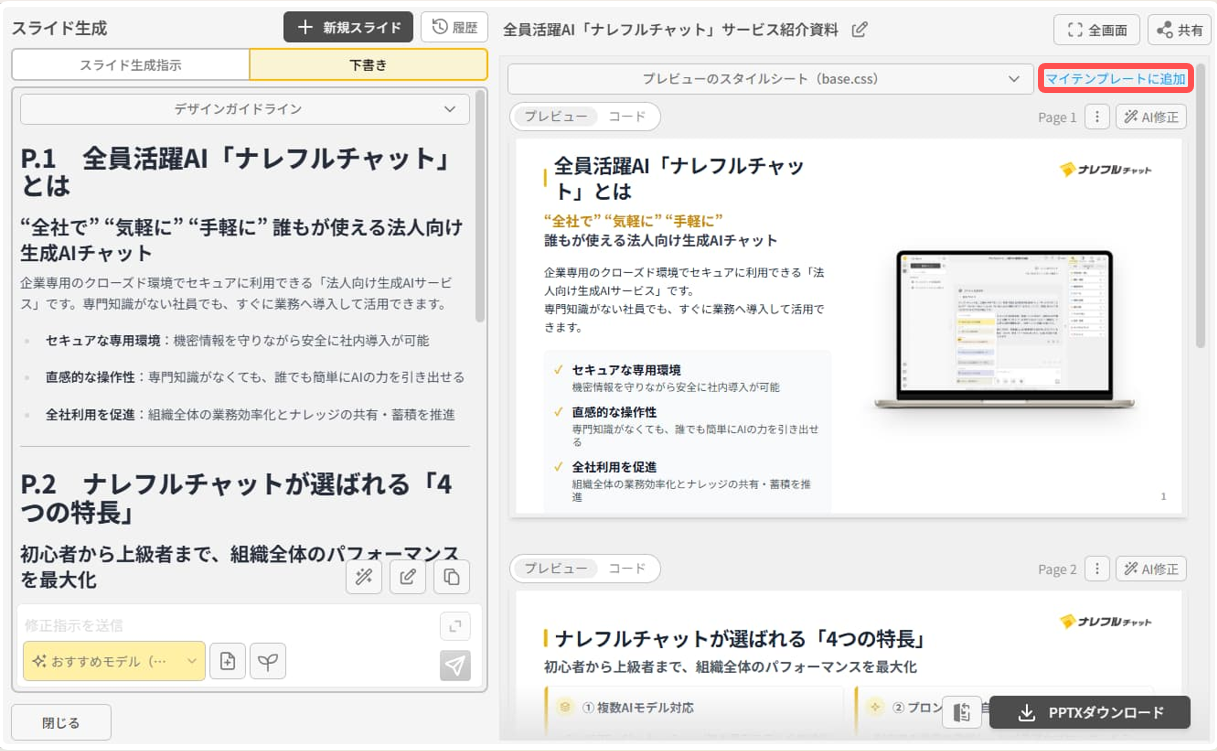Click the pencil icon beside the document title
1217x751 pixels.
pos(859,30)
